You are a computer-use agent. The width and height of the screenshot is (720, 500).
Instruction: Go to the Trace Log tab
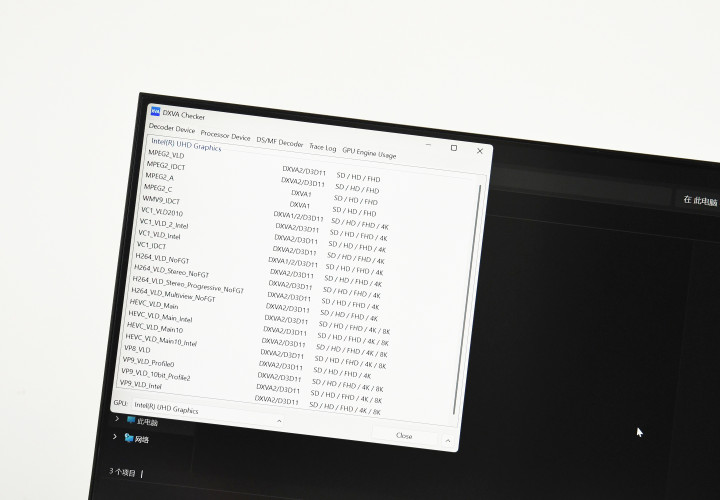[322, 147]
